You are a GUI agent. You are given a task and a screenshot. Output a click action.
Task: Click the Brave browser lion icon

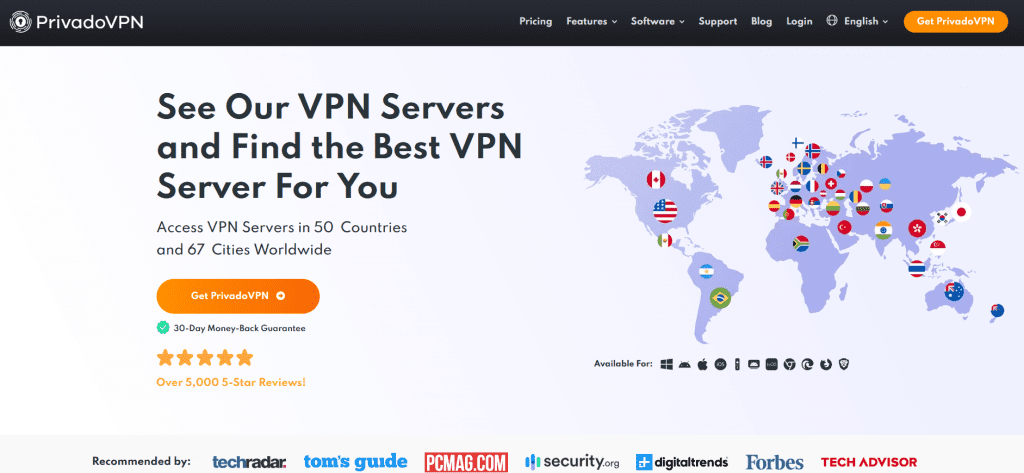842,364
